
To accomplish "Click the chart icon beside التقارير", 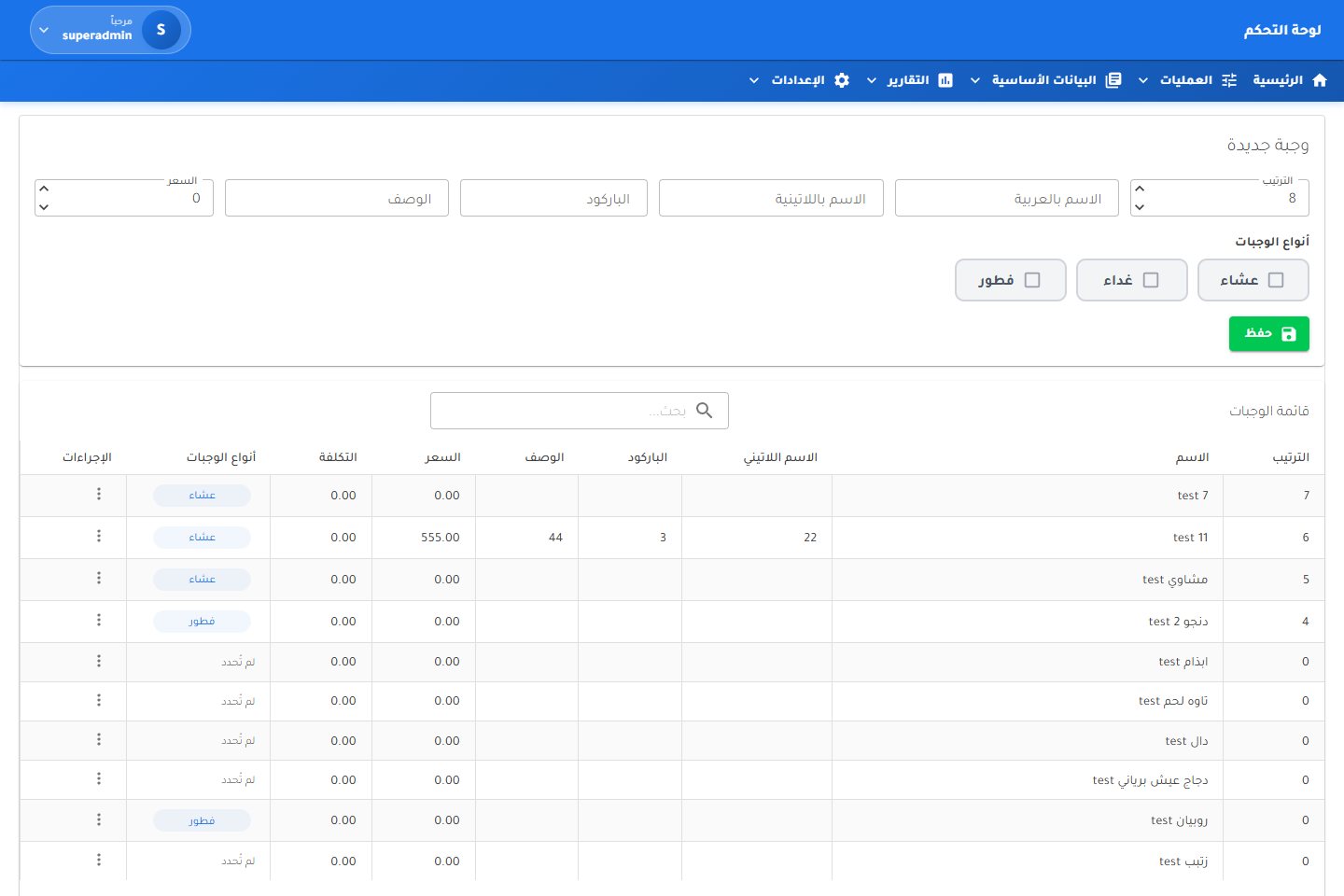I will (x=945, y=80).
